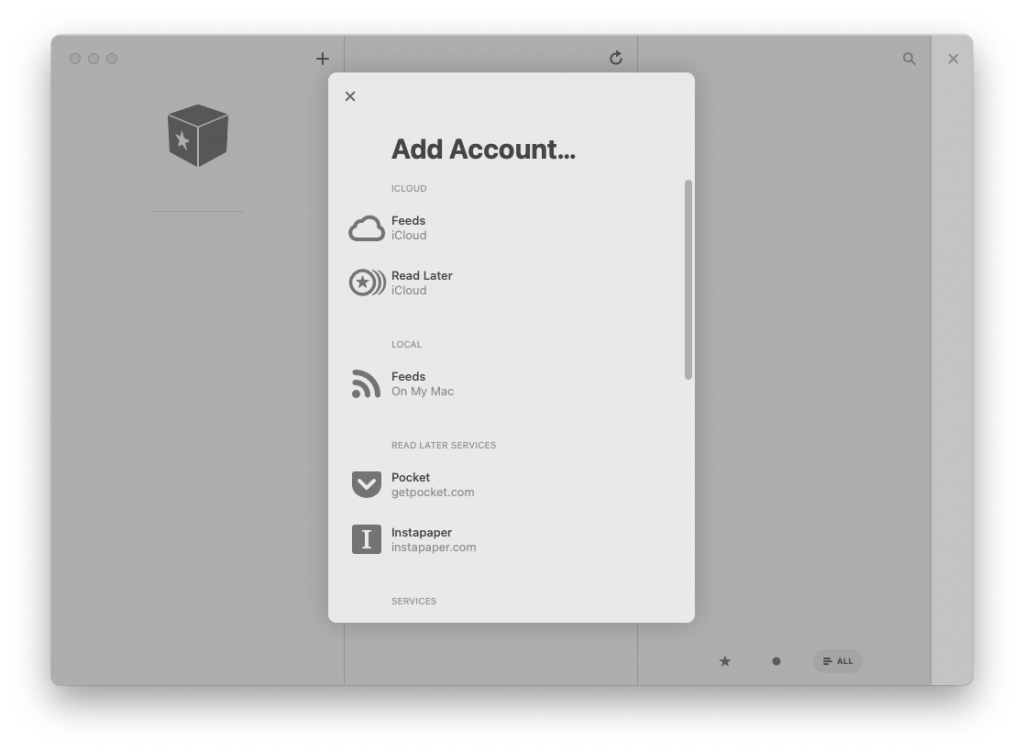
Task: Select Feeds iCloud account option
Action: click(511, 228)
